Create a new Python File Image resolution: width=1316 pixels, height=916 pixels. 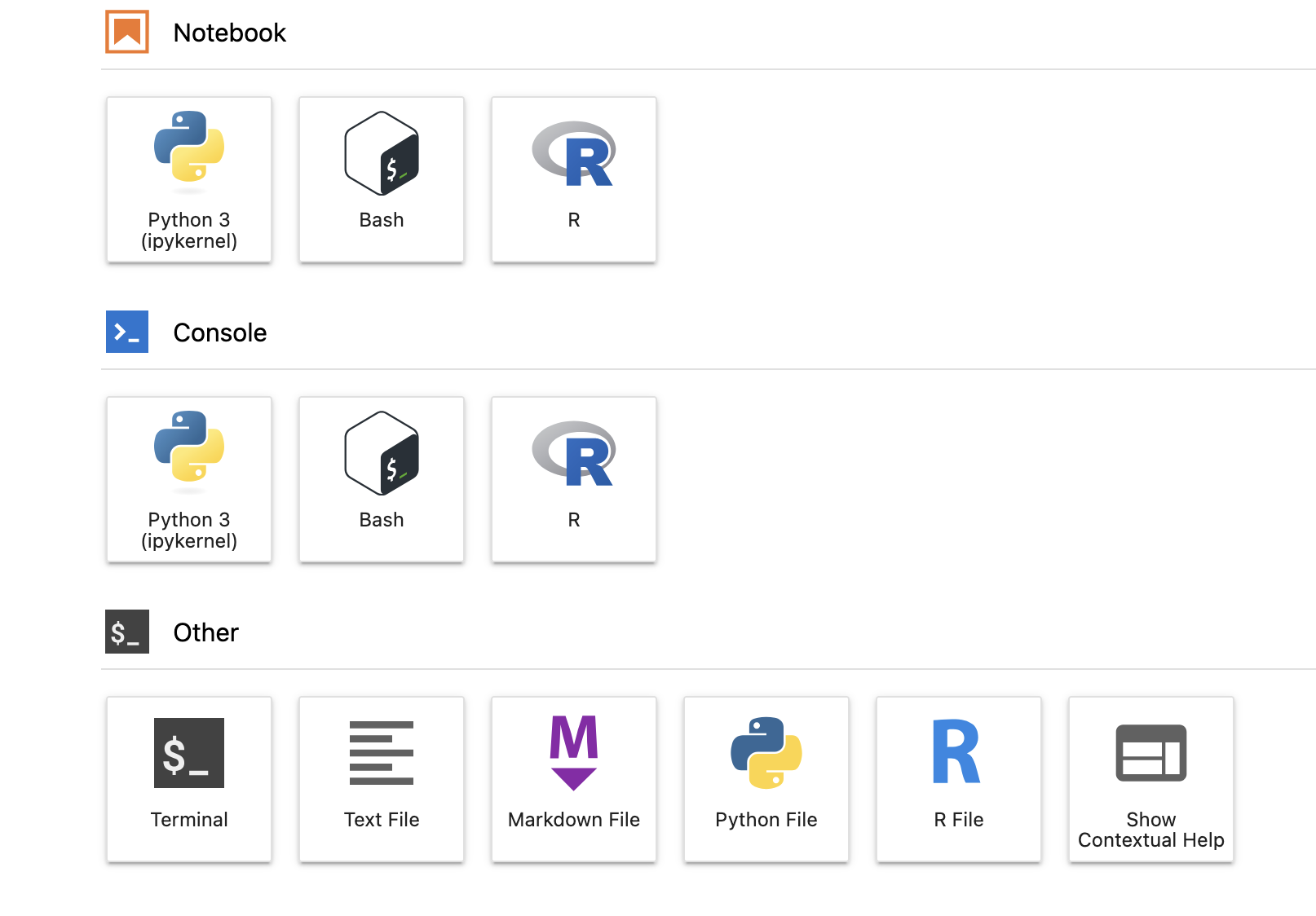tap(766, 779)
